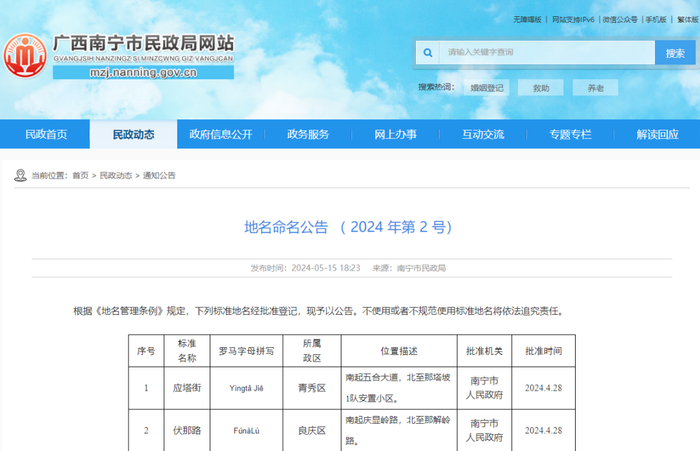Viewport: 700px width, 451px height.
Task: Switch to 繁体版 traditional Chinese
Action: coord(688,20)
